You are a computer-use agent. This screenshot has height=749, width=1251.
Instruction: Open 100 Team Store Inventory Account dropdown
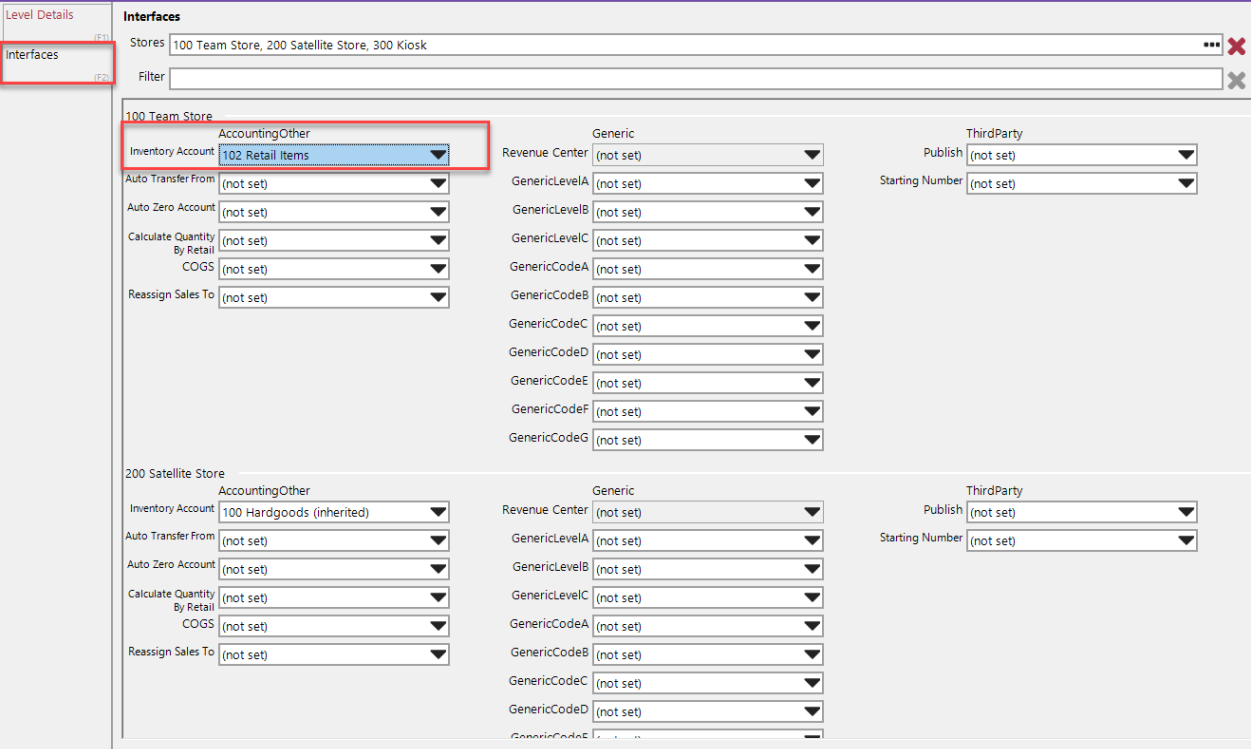pyautogui.click(x=334, y=155)
